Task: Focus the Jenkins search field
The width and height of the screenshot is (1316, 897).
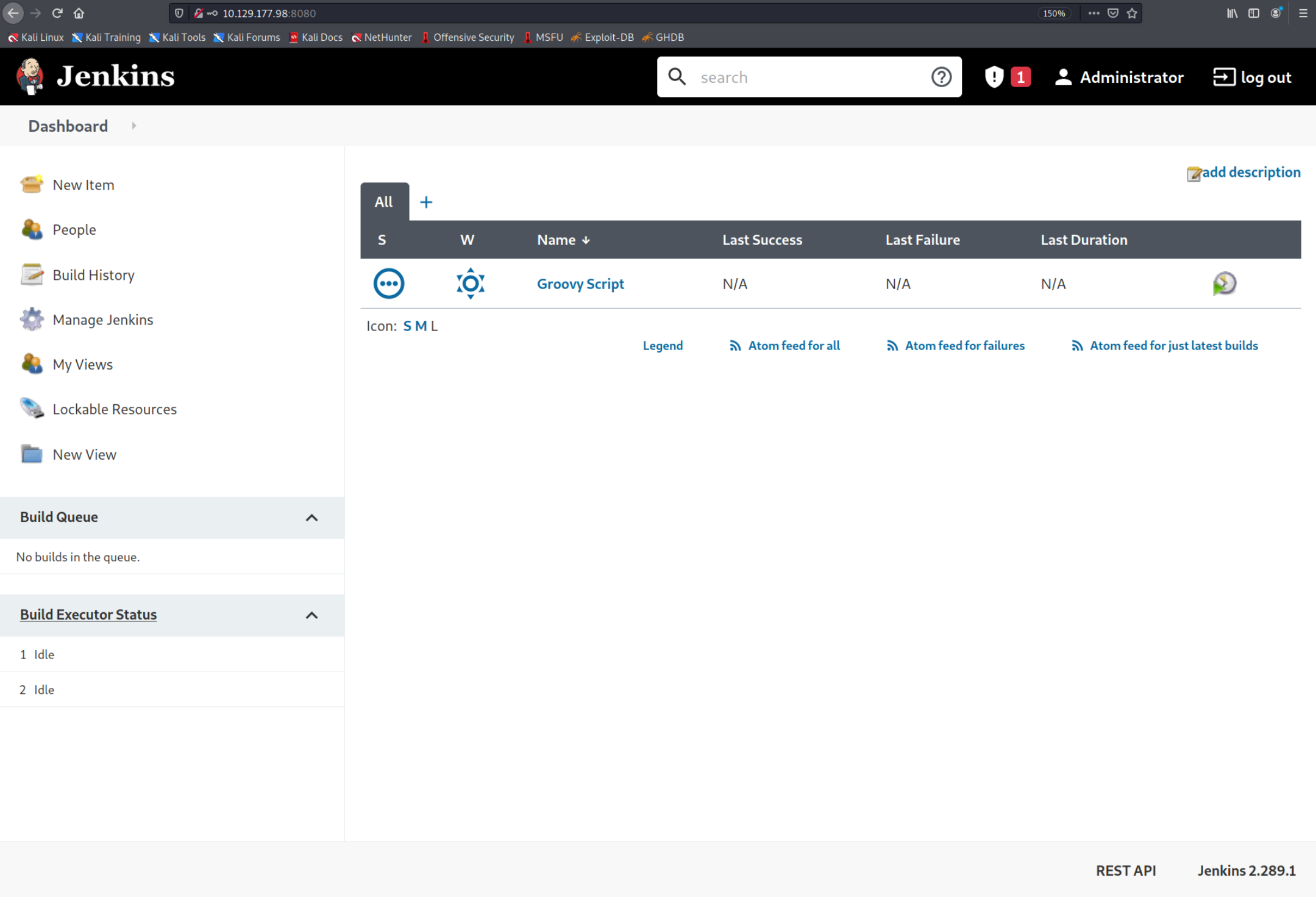Action: pos(809,77)
